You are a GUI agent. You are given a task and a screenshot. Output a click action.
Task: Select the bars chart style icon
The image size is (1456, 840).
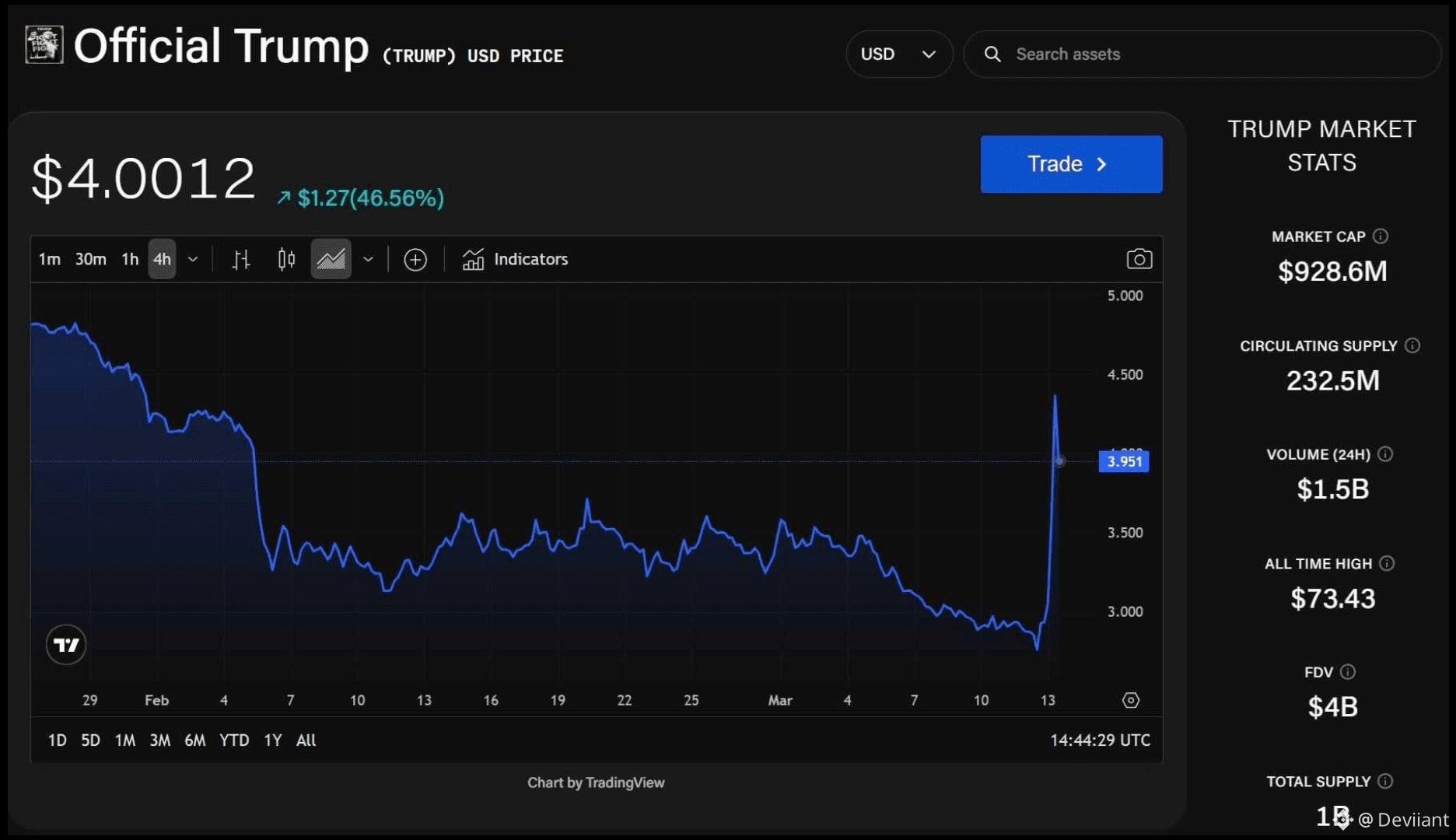tap(241, 259)
